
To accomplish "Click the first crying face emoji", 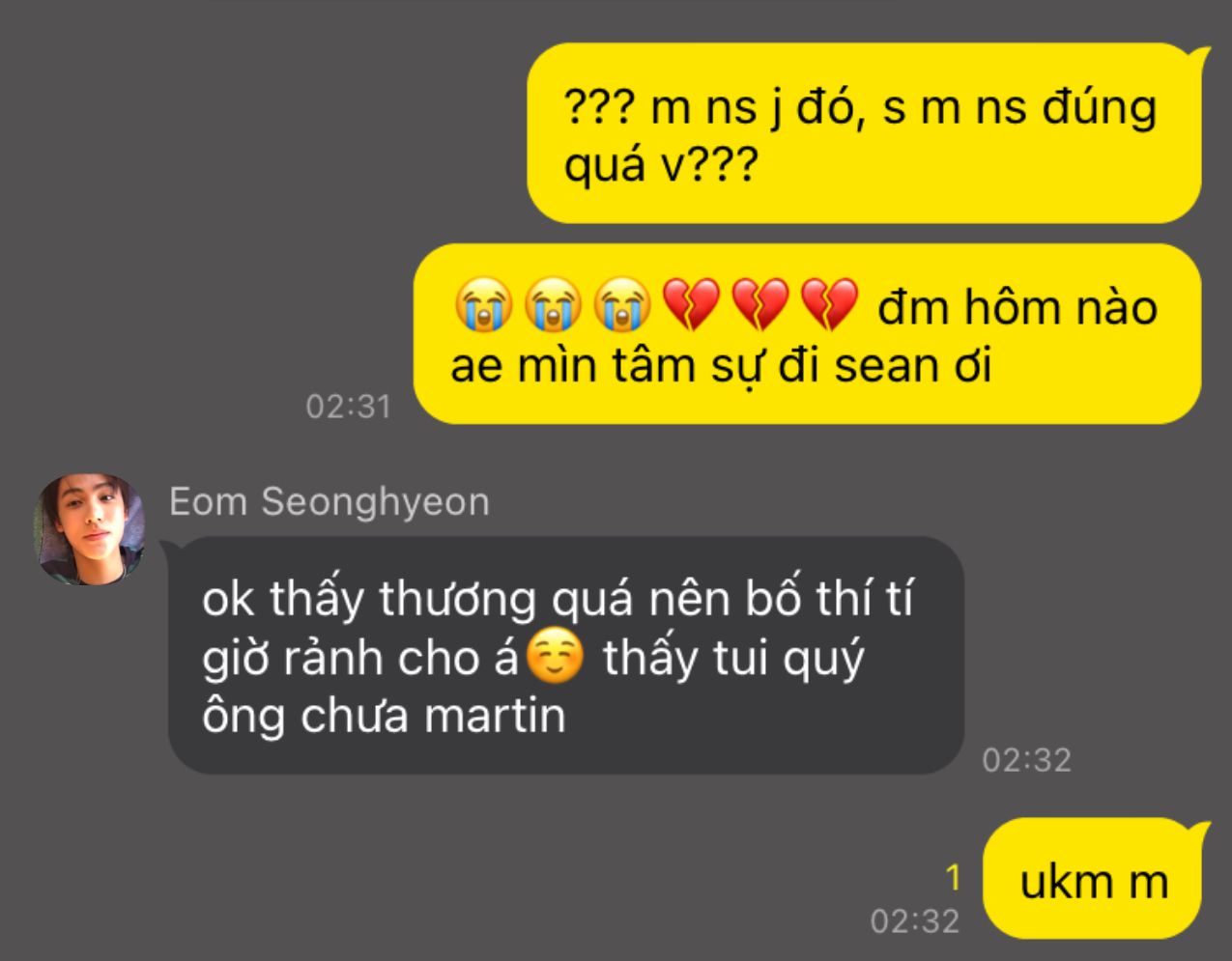I will [x=484, y=305].
